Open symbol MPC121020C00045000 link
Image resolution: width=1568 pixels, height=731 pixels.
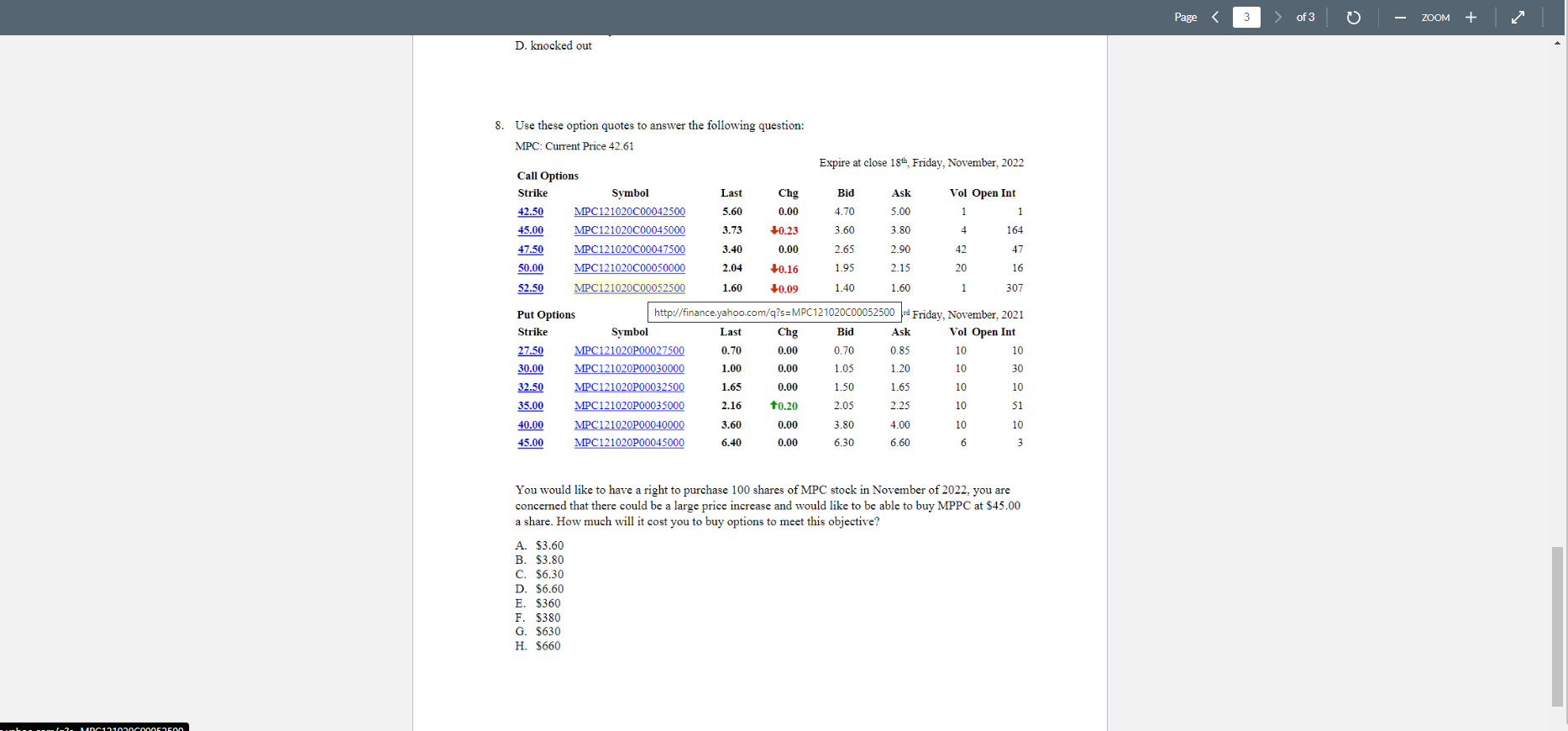coord(629,230)
